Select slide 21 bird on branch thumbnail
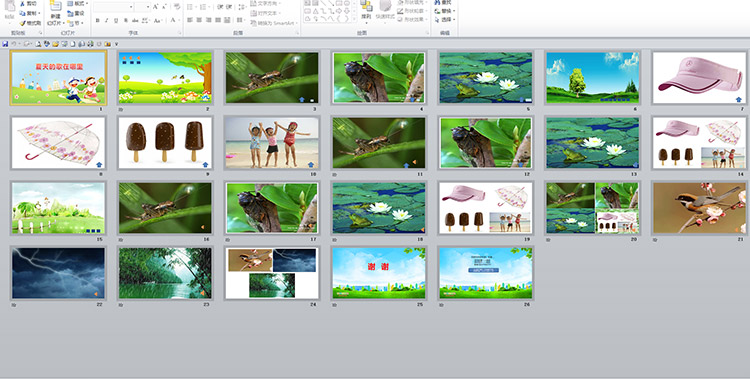This screenshot has width=750, height=379. [699, 208]
